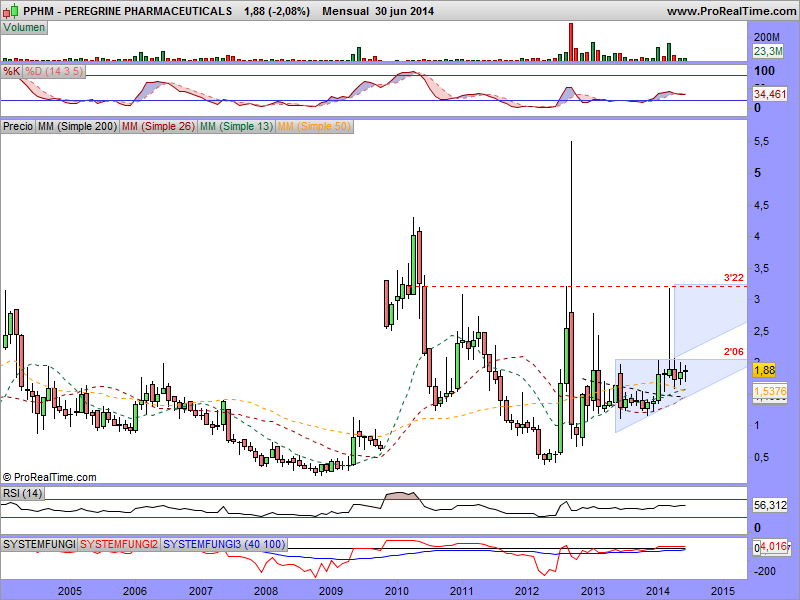Click the 2015 year label on the time axis
800x600 pixels.
(x=723, y=591)
